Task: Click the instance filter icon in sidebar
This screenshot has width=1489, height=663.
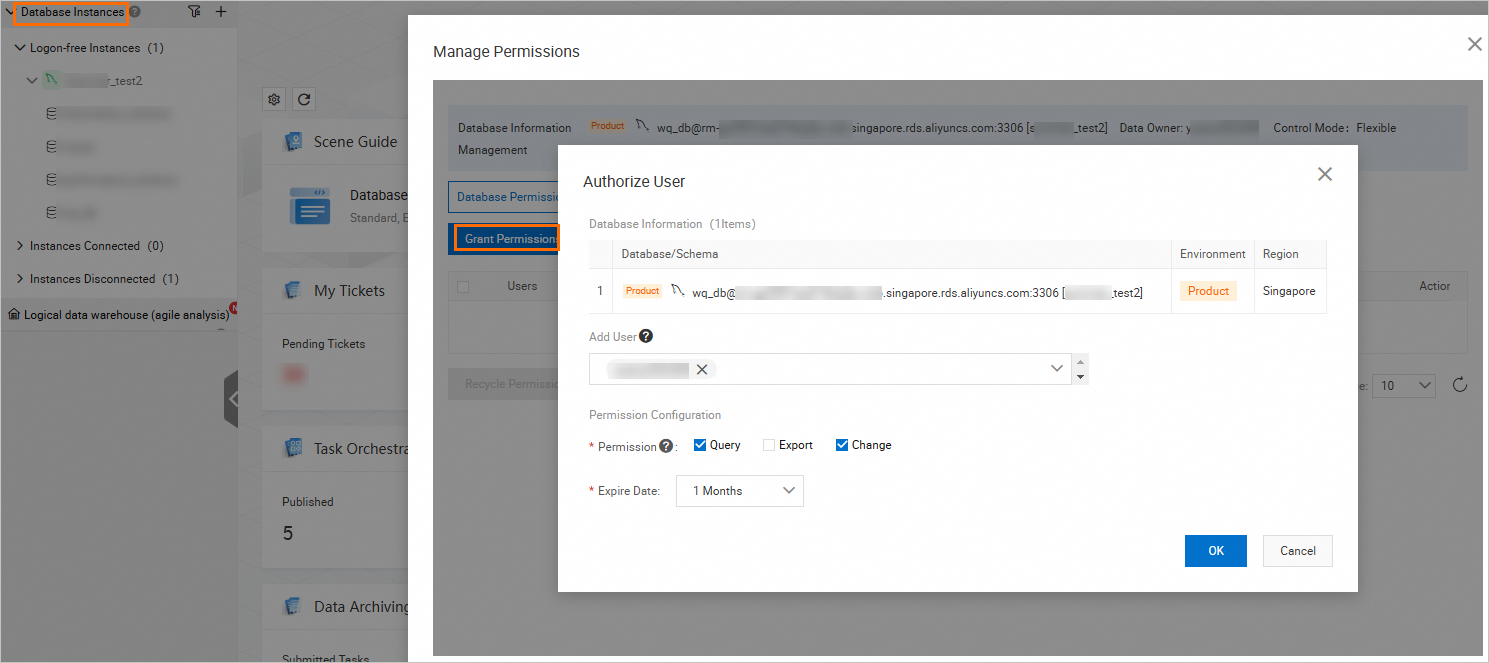Action: [x=194, y=12]
